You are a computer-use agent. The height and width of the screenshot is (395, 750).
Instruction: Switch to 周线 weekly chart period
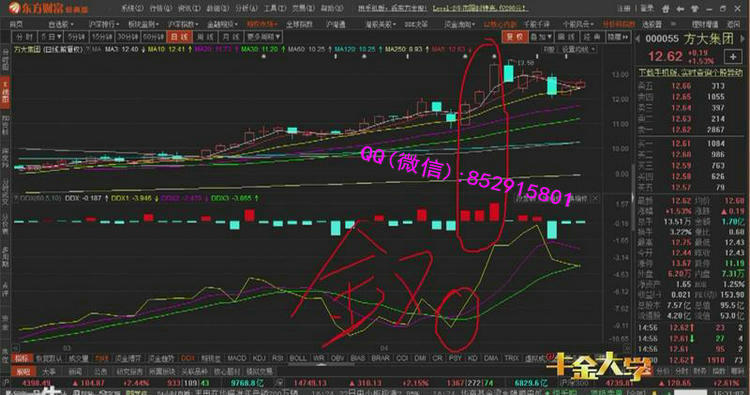click(205, 37)
